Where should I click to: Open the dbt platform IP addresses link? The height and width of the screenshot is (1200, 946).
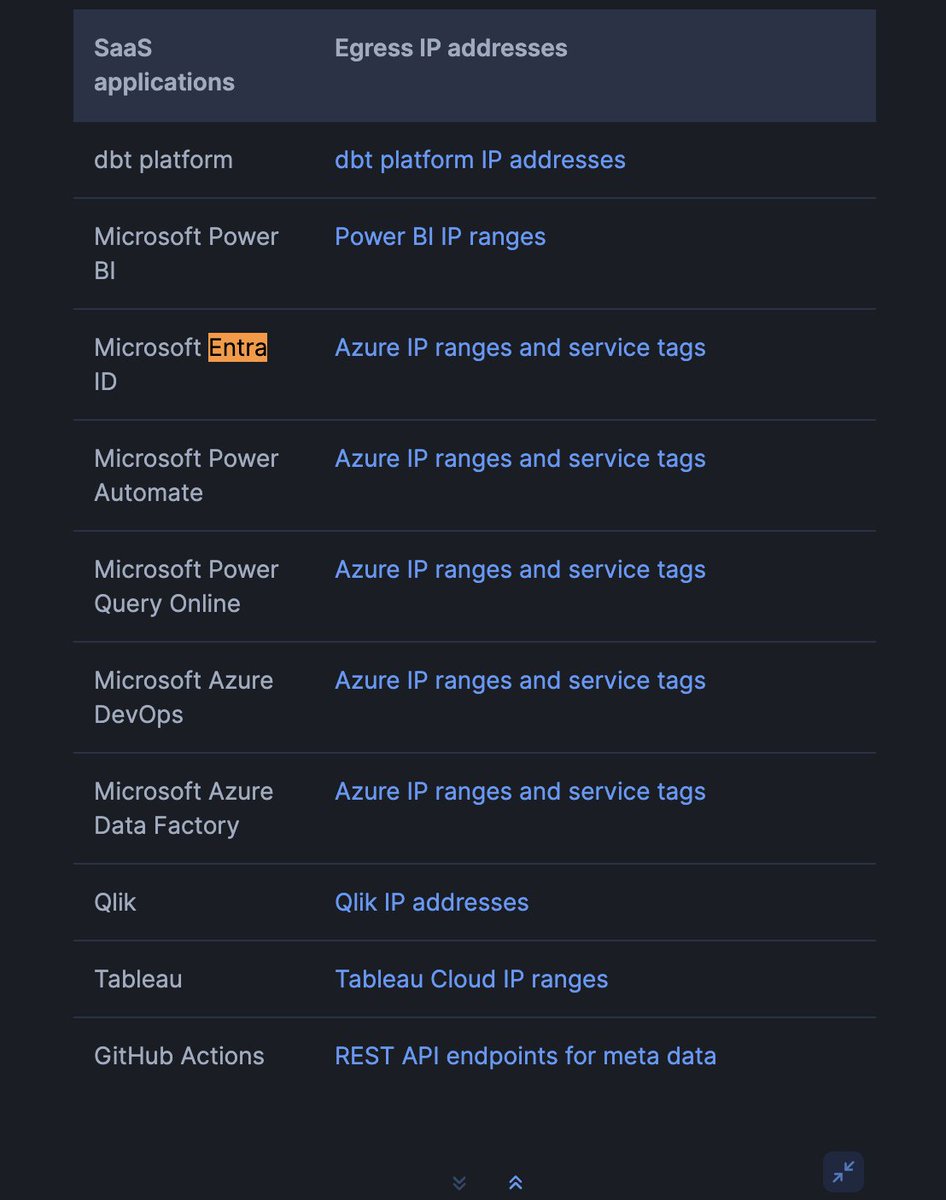click(480, 160)
